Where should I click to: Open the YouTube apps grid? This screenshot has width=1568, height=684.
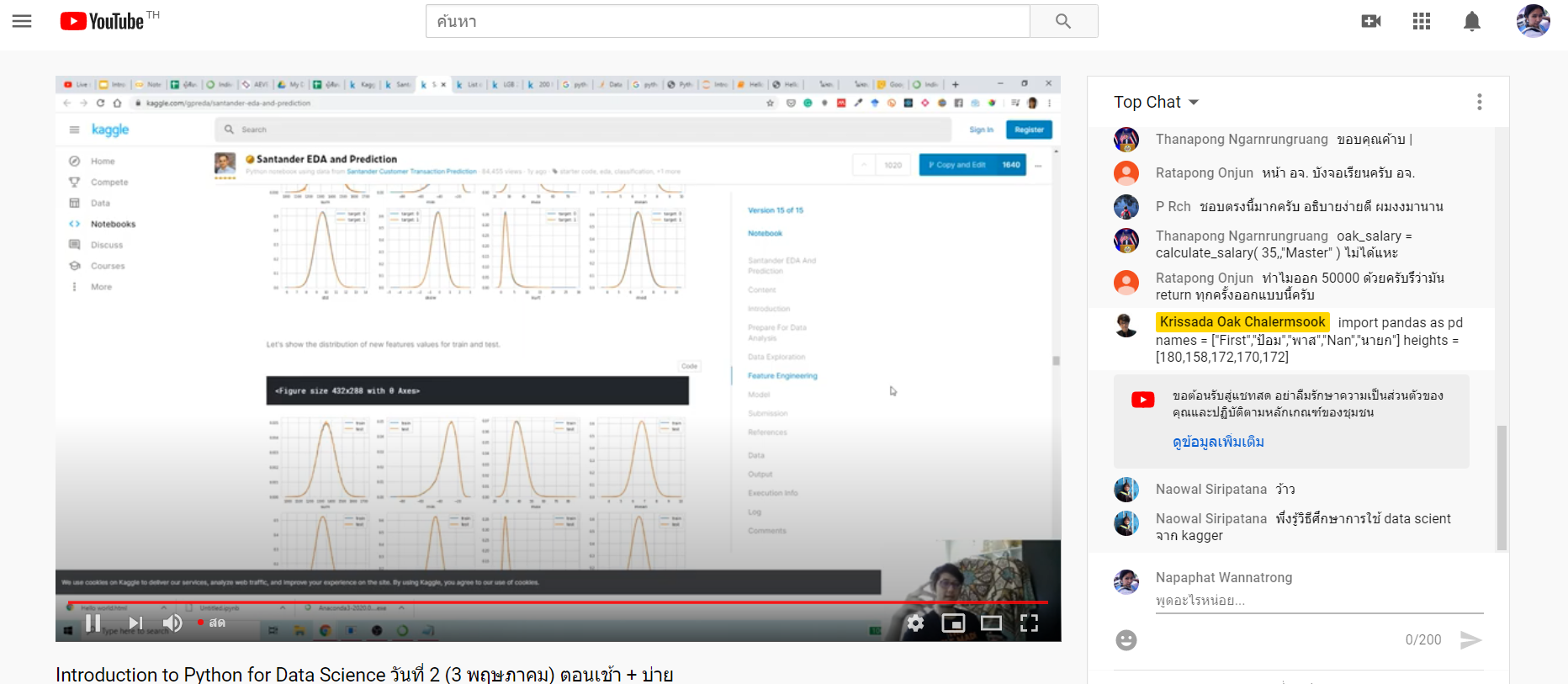[x=1422, y=21]
